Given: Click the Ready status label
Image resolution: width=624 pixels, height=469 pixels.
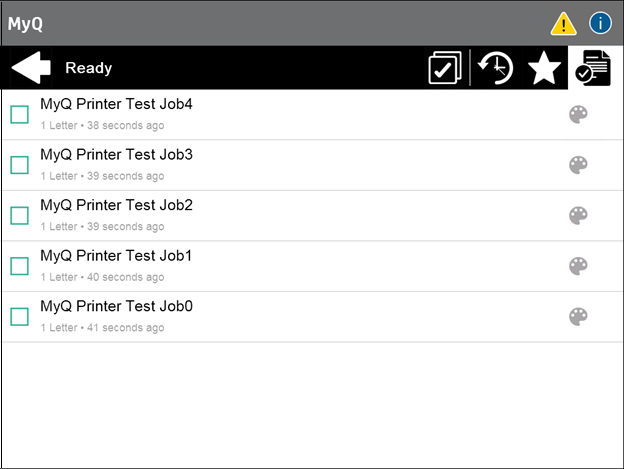Looking at the screenshot, I should pos(88,68).
